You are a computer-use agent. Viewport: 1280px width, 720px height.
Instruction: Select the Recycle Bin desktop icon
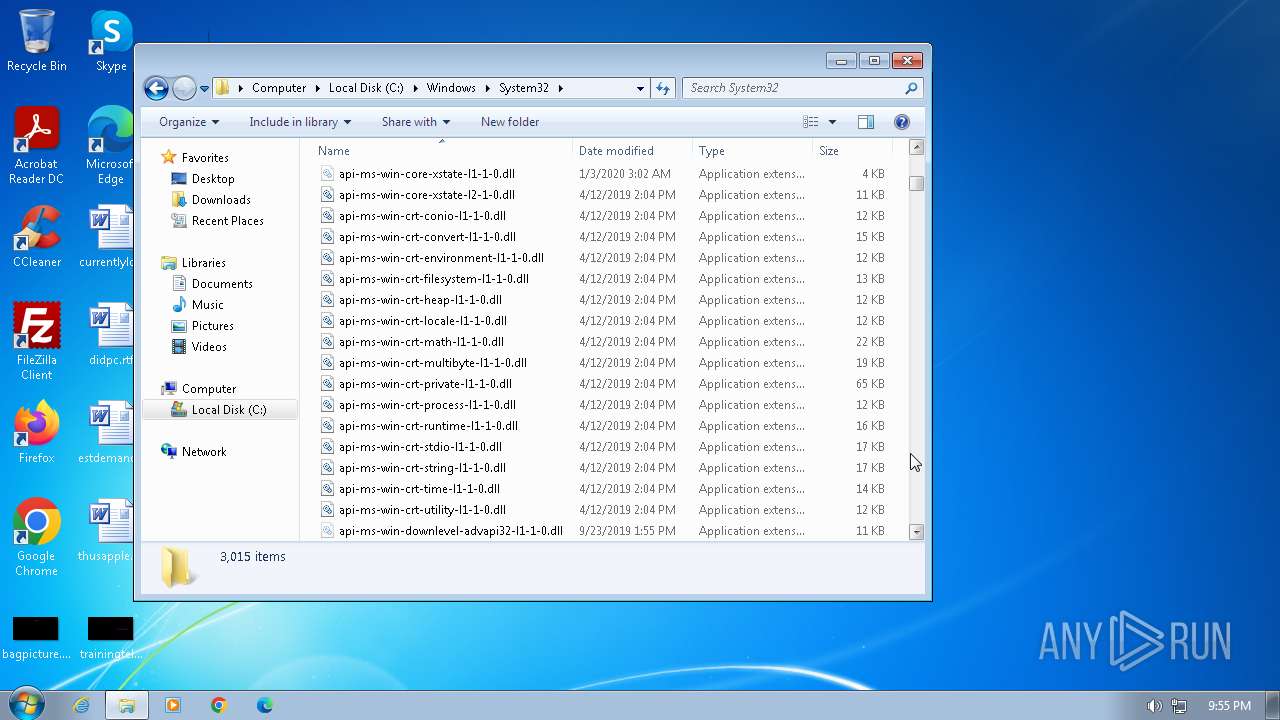[37, 41]
